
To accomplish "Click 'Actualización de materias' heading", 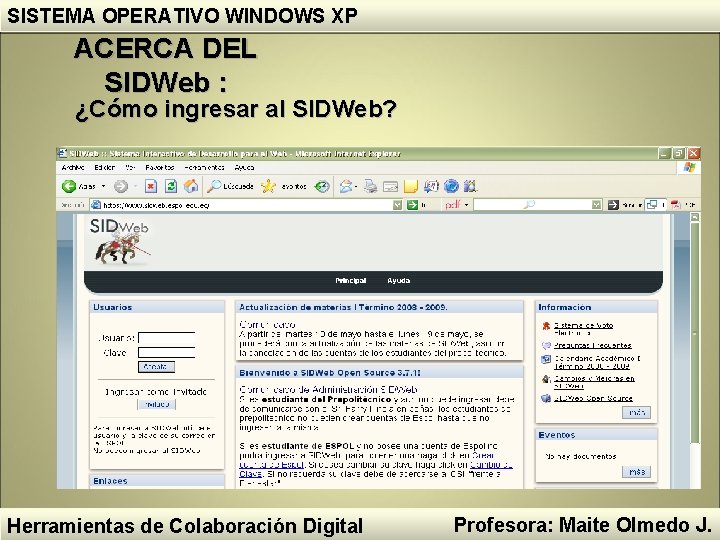I will (343, 307).
